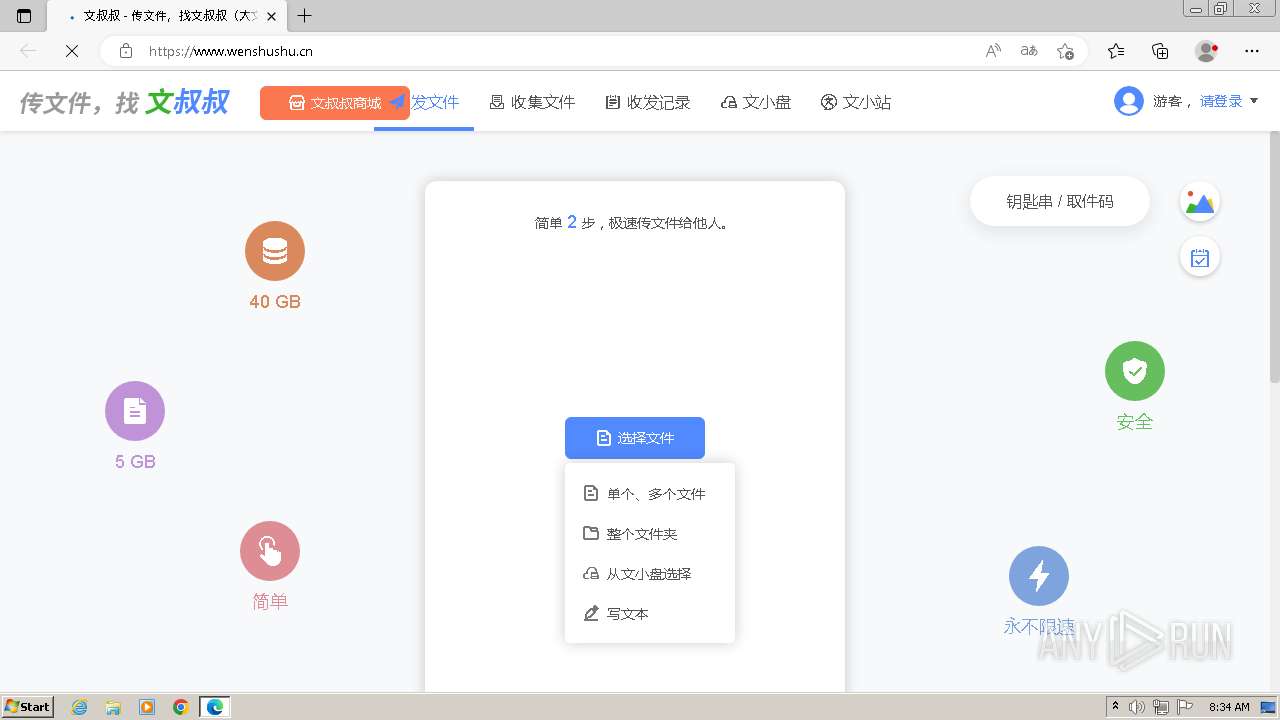
Task: Show hidden system tray icons
Action: point(1115,707)
